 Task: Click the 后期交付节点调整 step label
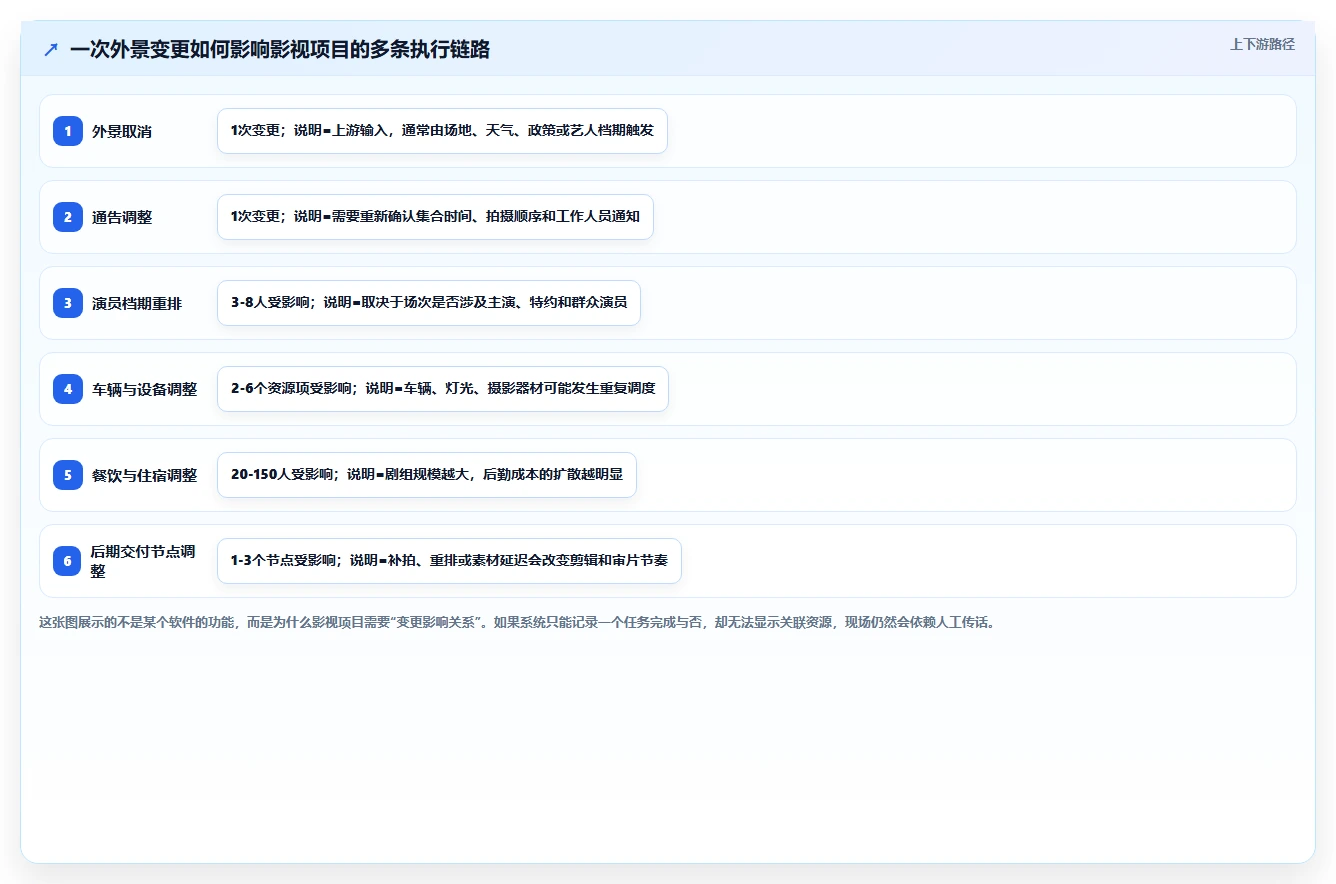coord(144,561)
